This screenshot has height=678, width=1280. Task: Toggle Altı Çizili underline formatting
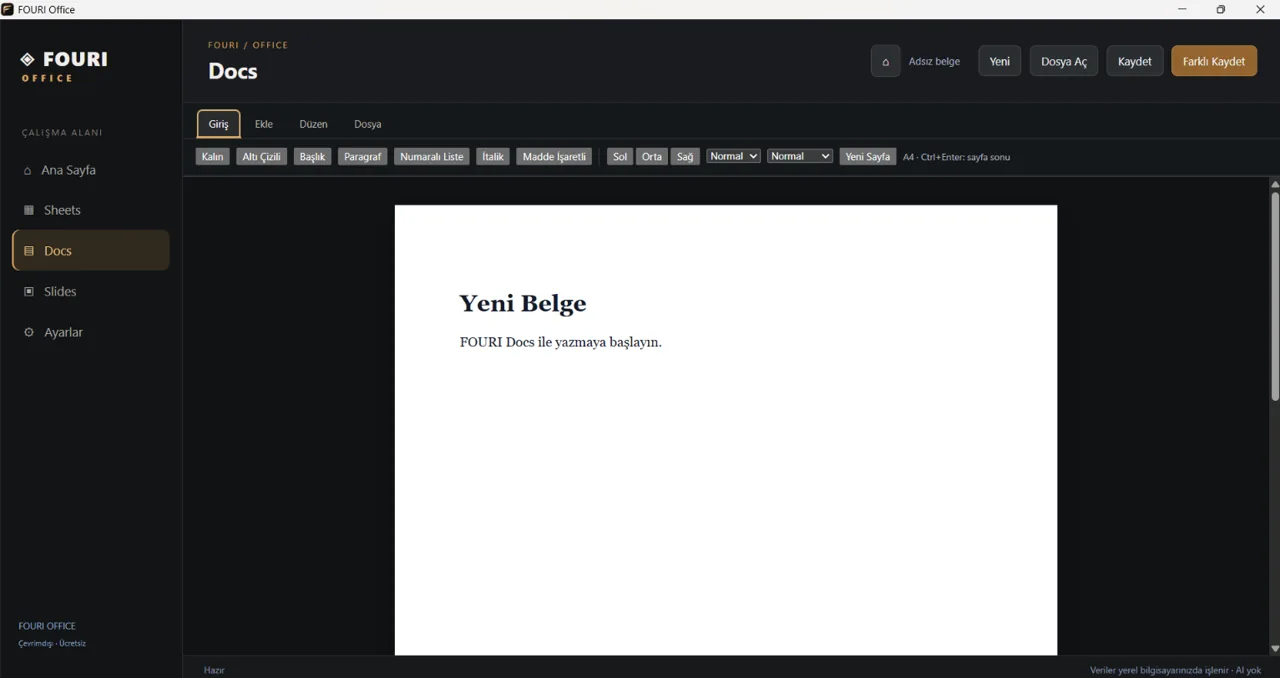point(262,157)
